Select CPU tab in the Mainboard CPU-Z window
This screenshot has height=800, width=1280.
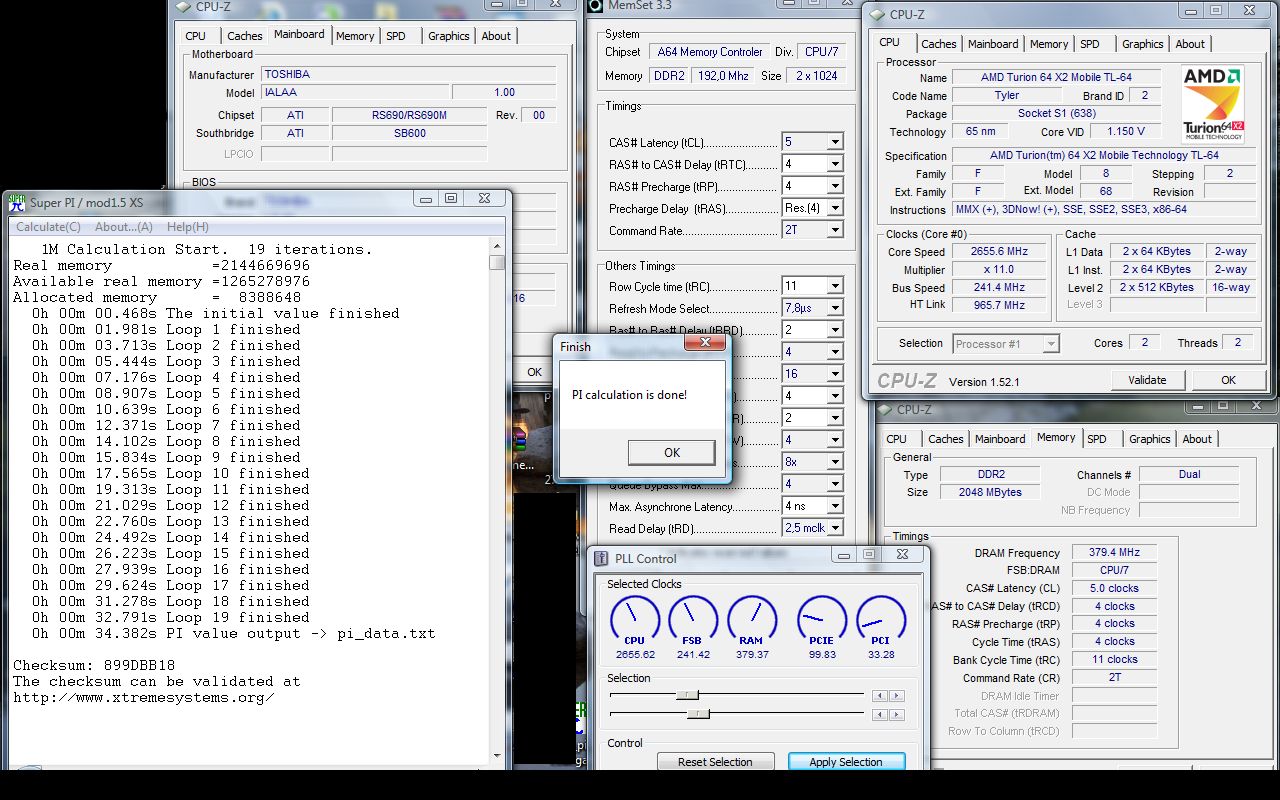pos(196,36)
